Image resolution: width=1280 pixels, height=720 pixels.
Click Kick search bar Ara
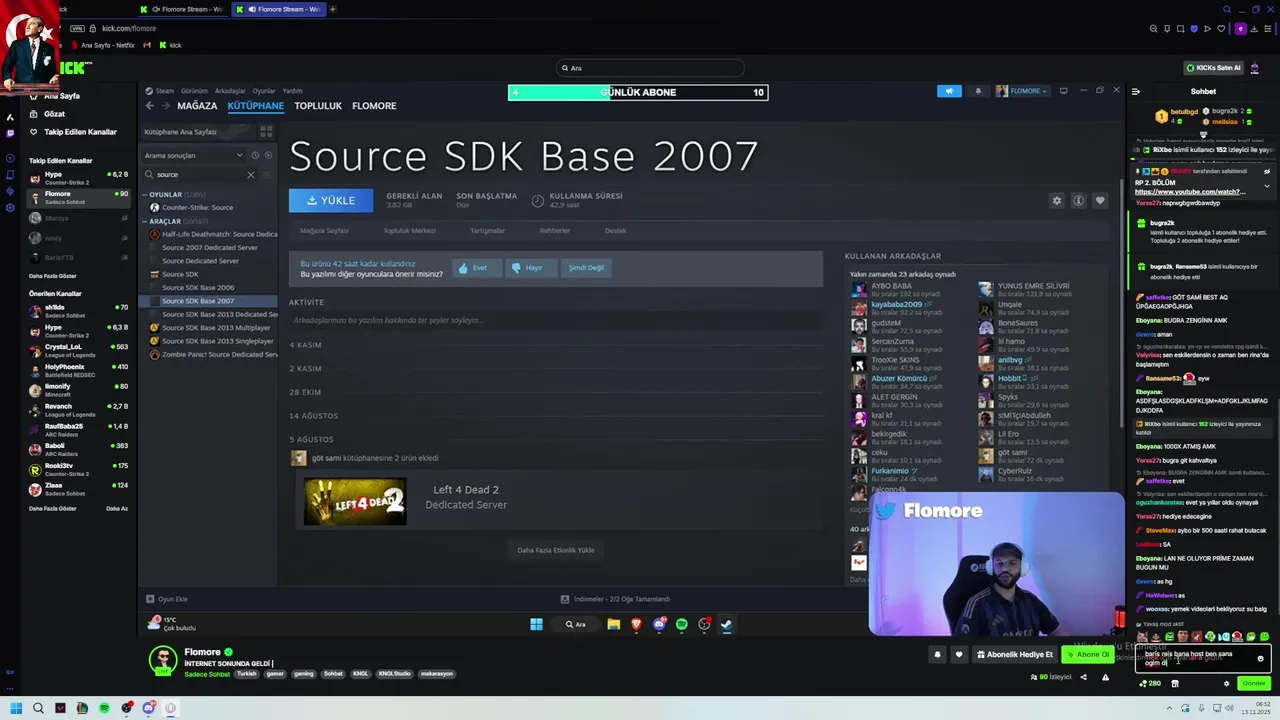pyautogui.click(x=650, y=68)
